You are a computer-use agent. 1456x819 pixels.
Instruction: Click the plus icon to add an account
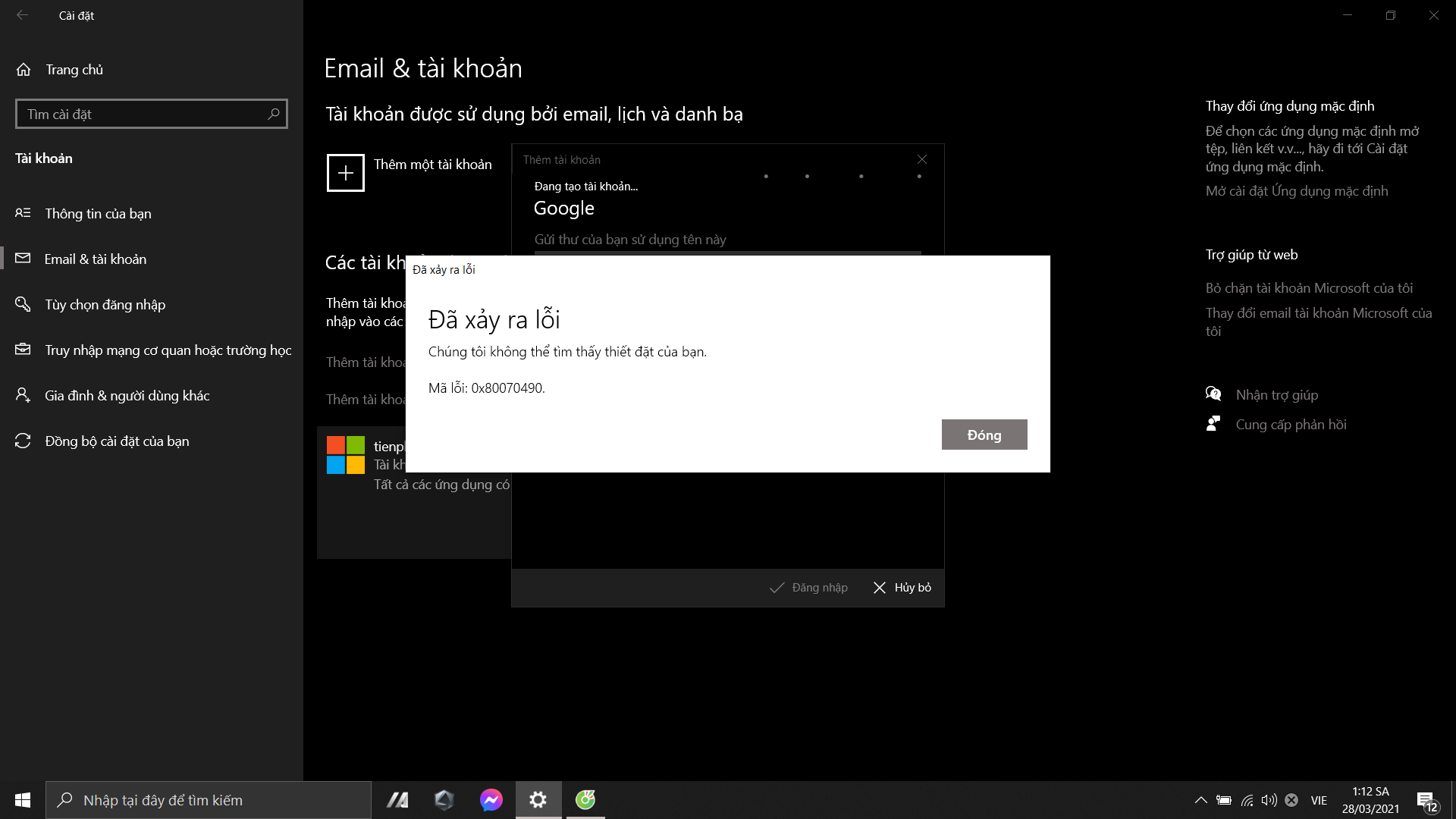click(346, 173)
